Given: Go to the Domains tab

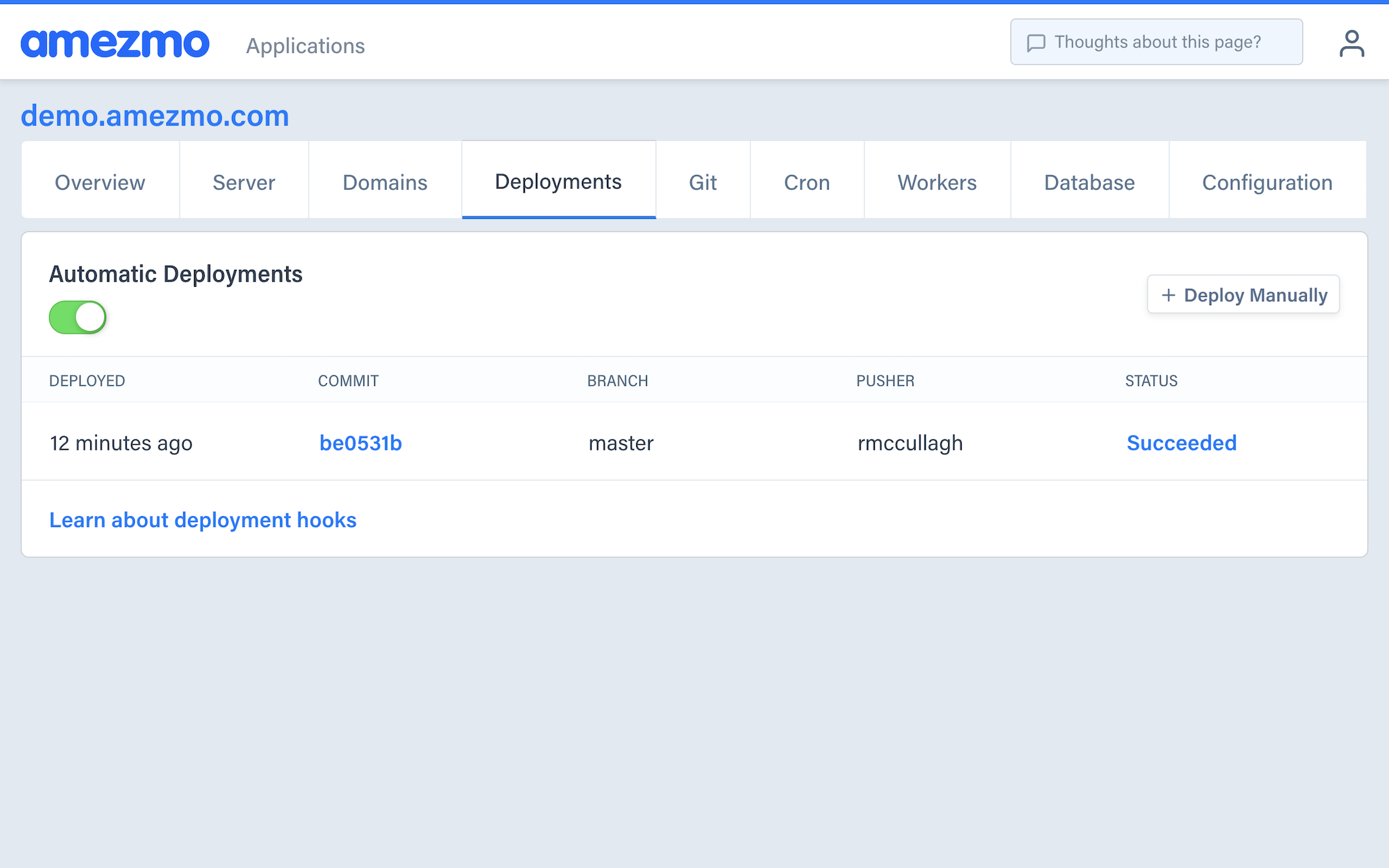Looking at the screenshot, I should pyautogui.click(x=385, y=182).
